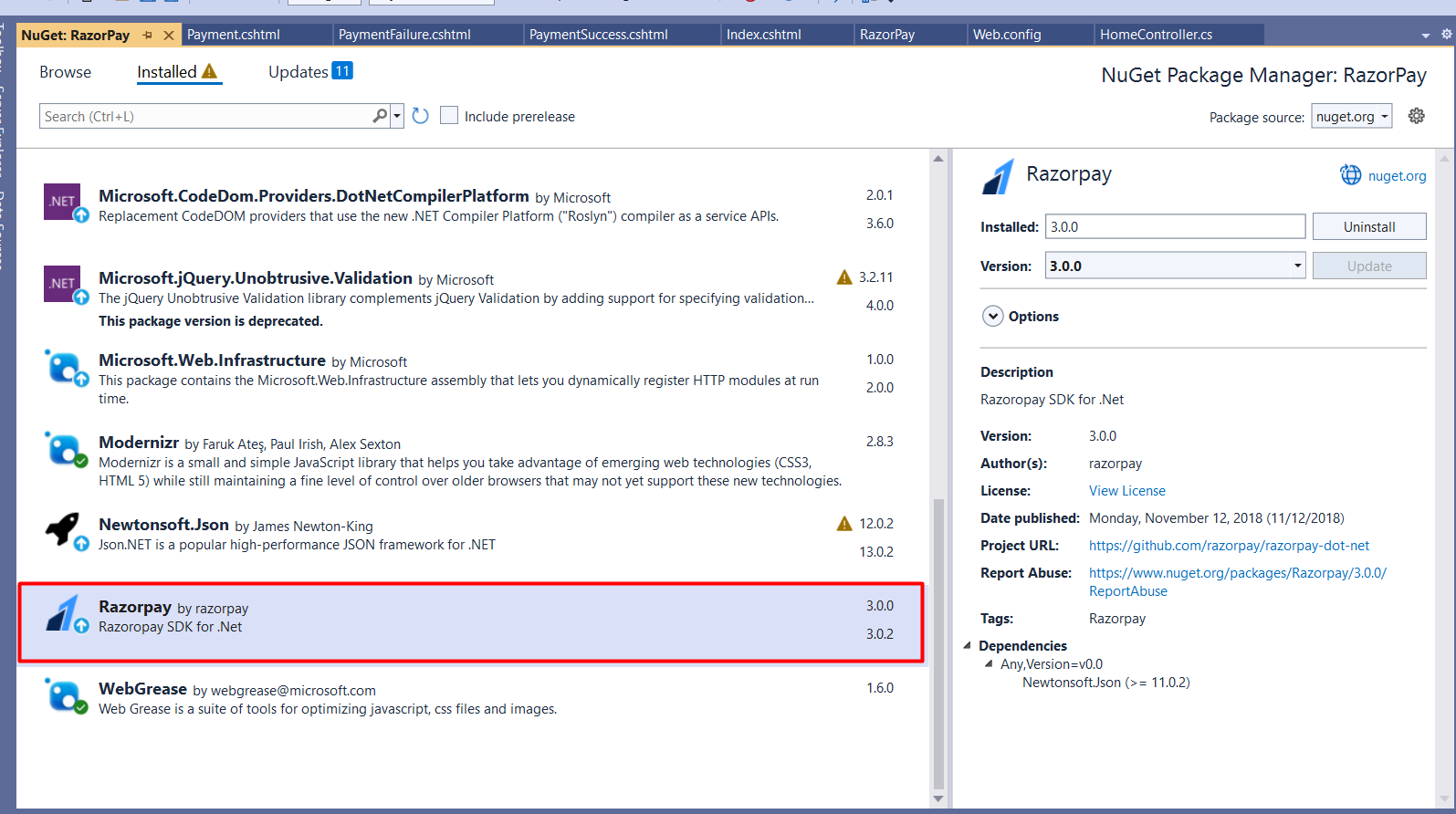Click the Razorpay available version 3.0.2
This screenshot has height=814, width=1456.
point(879,634)
